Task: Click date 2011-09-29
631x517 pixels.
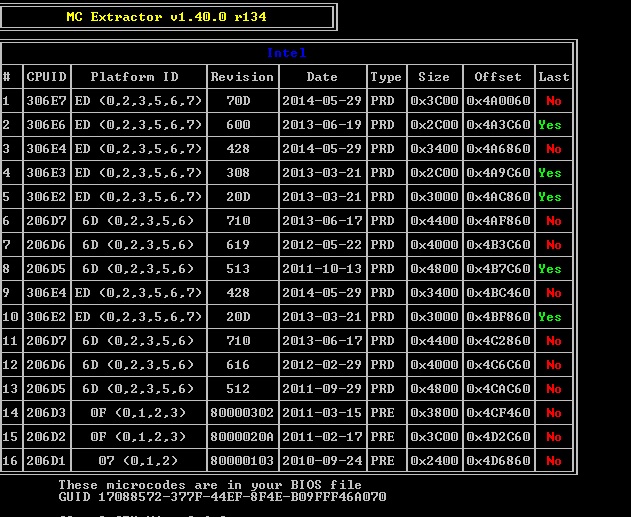Action: click(x=322, y=389)
